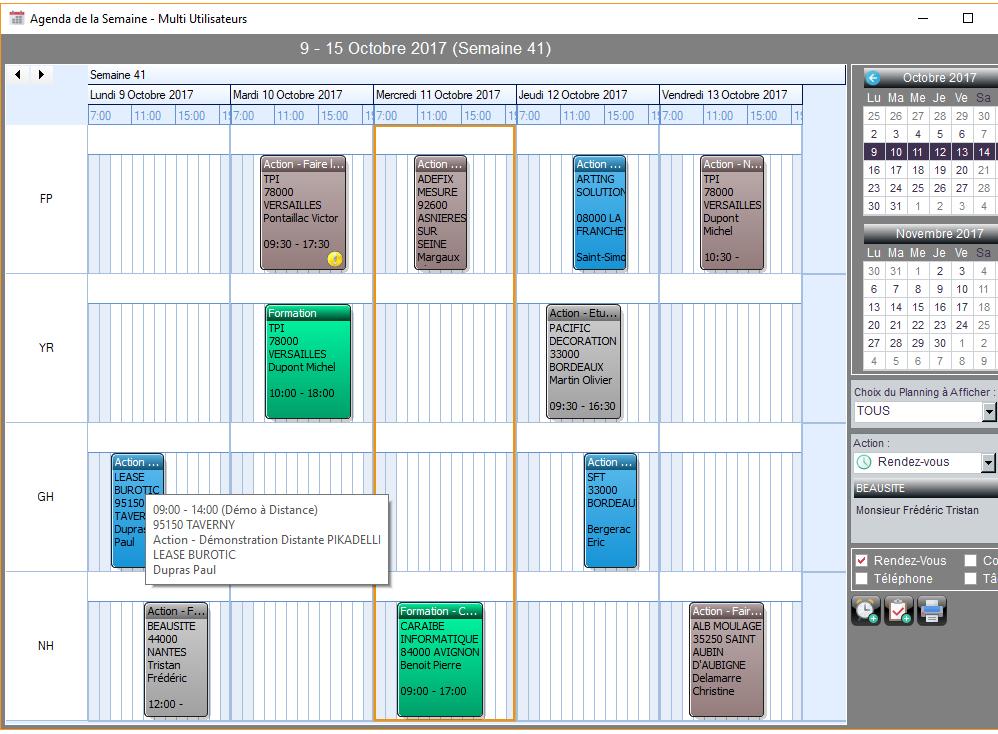998x734 pixels.
Task: Click the clipboard add task icon
Action: pyautogui.click(x=899, y=610)
